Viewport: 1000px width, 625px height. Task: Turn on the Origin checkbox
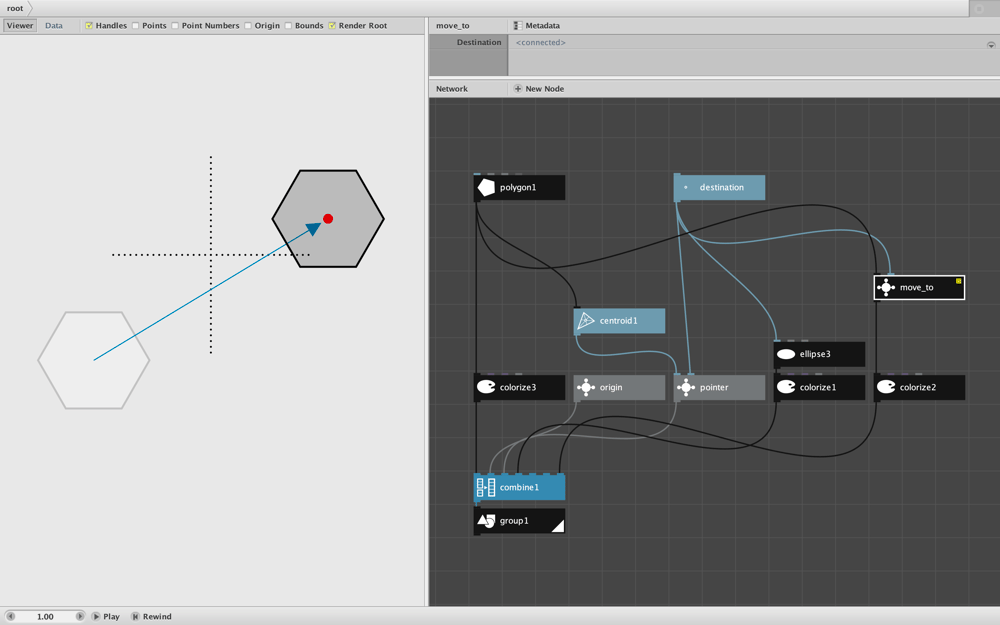(x=247, y=26)
